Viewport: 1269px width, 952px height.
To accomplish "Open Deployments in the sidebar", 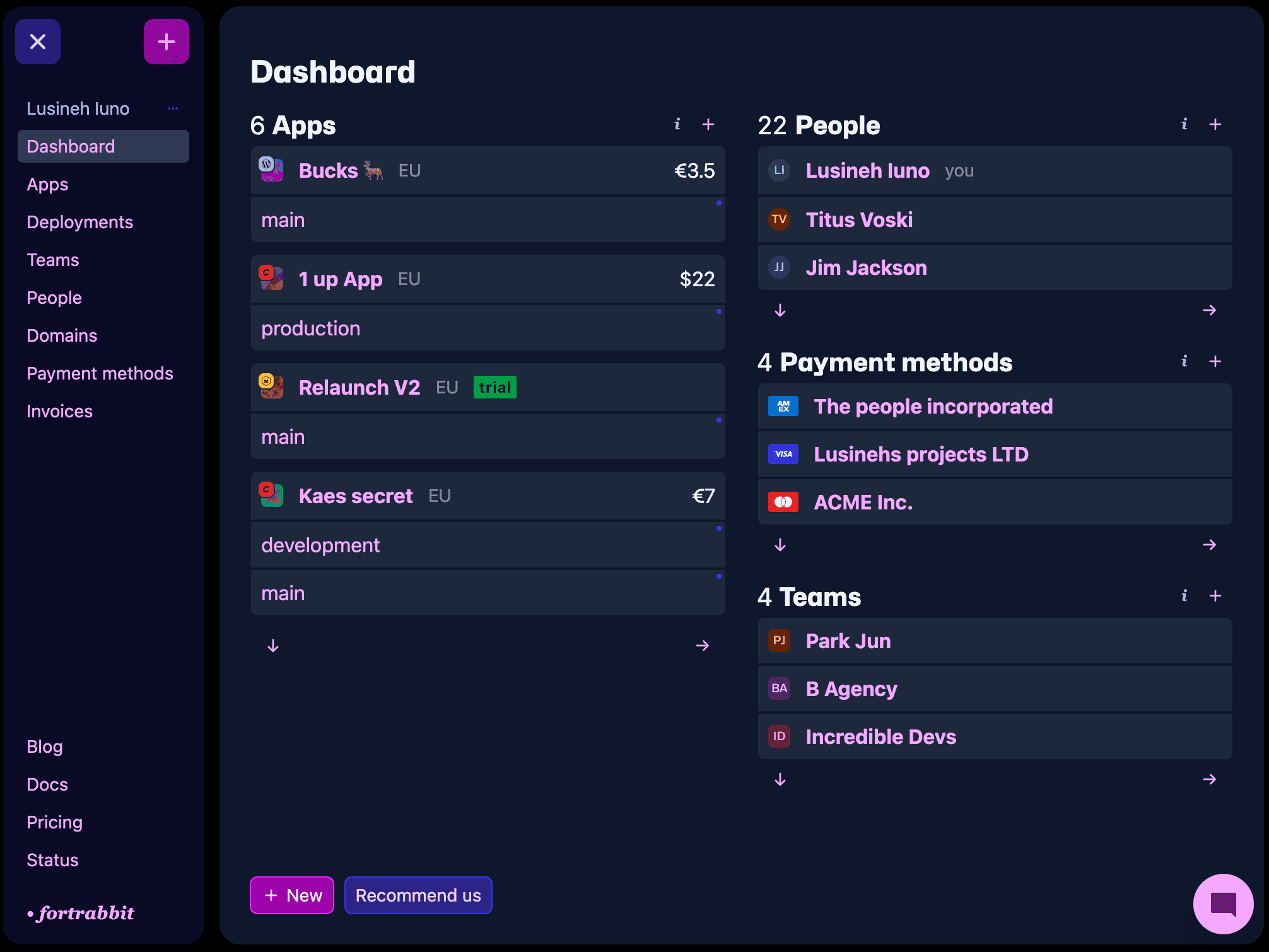I will pyautogui.click(x=80, y=222).
